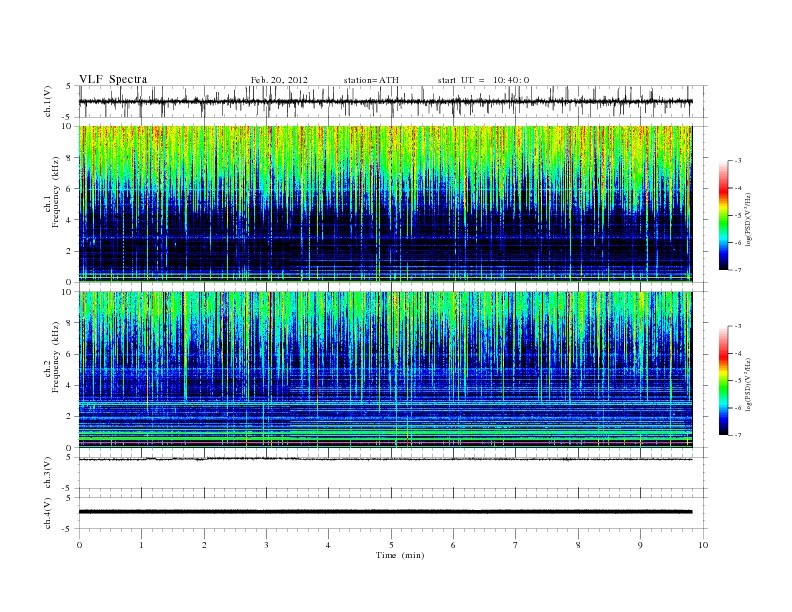
Task: Click the "10" tick on the time axis
Action: pyautogui.click(x=703, y=545)
